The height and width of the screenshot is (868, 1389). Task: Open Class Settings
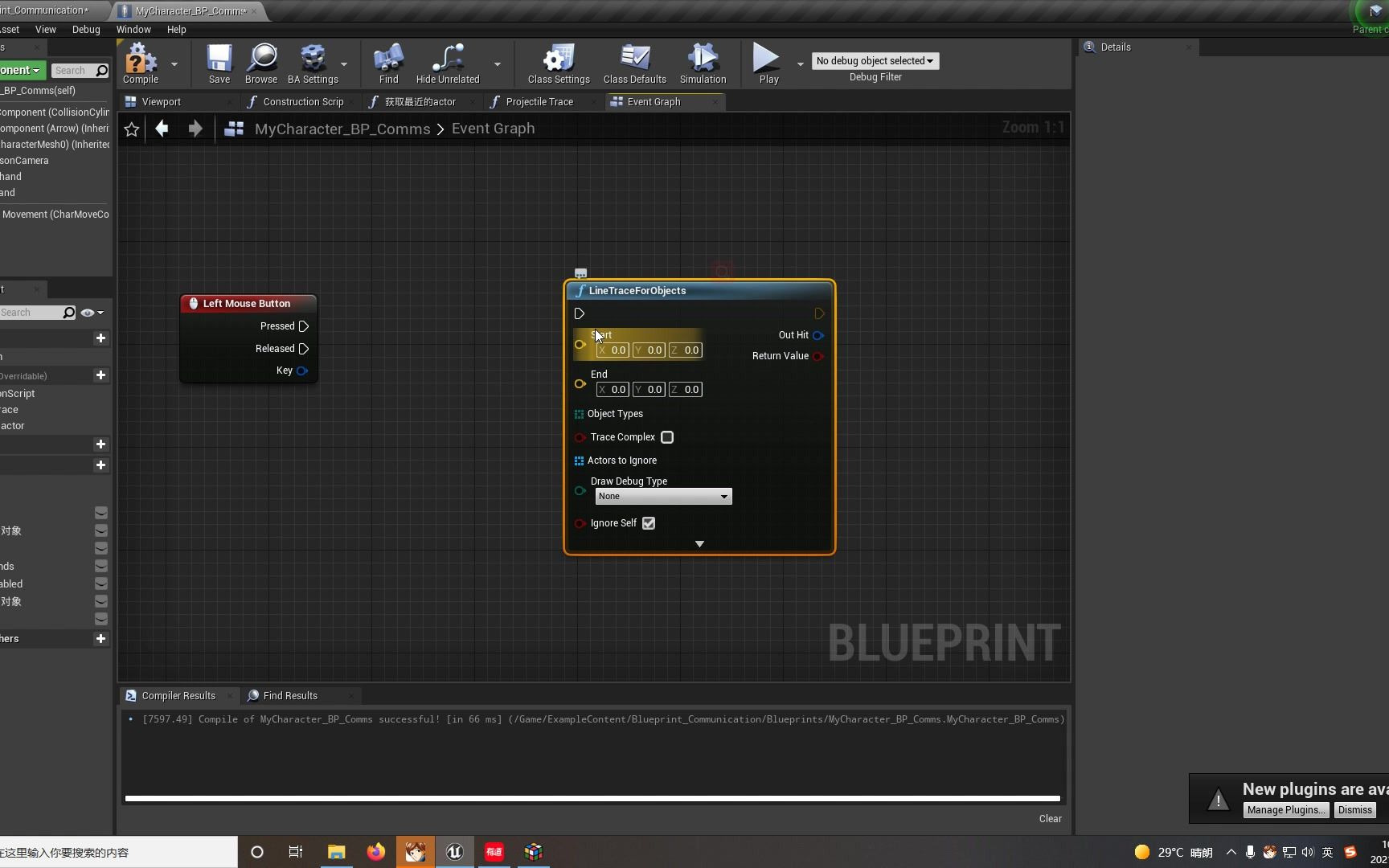(557, 64)
